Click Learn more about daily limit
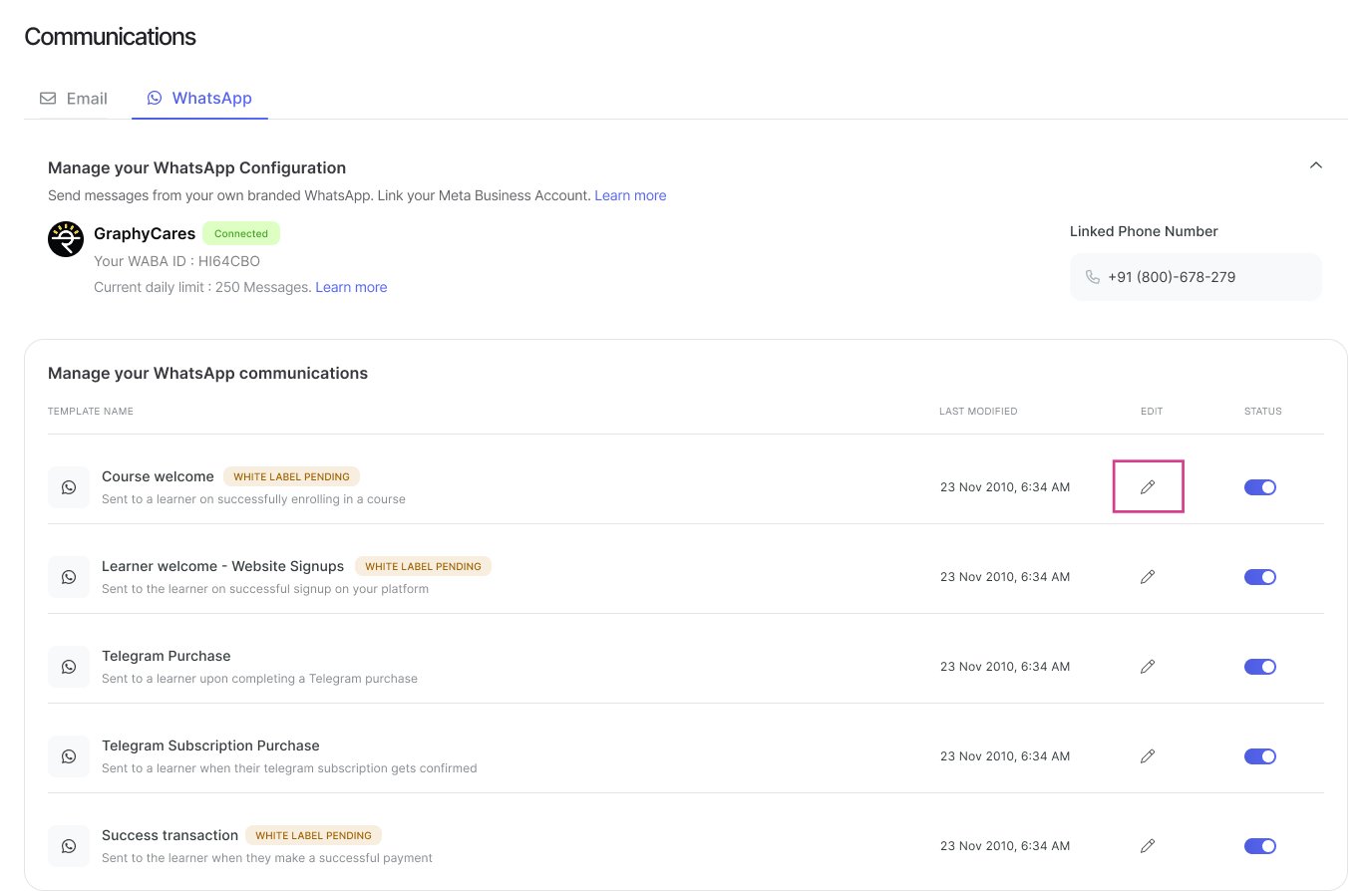Screen dimensions: 1372x891 coord(351,287)
